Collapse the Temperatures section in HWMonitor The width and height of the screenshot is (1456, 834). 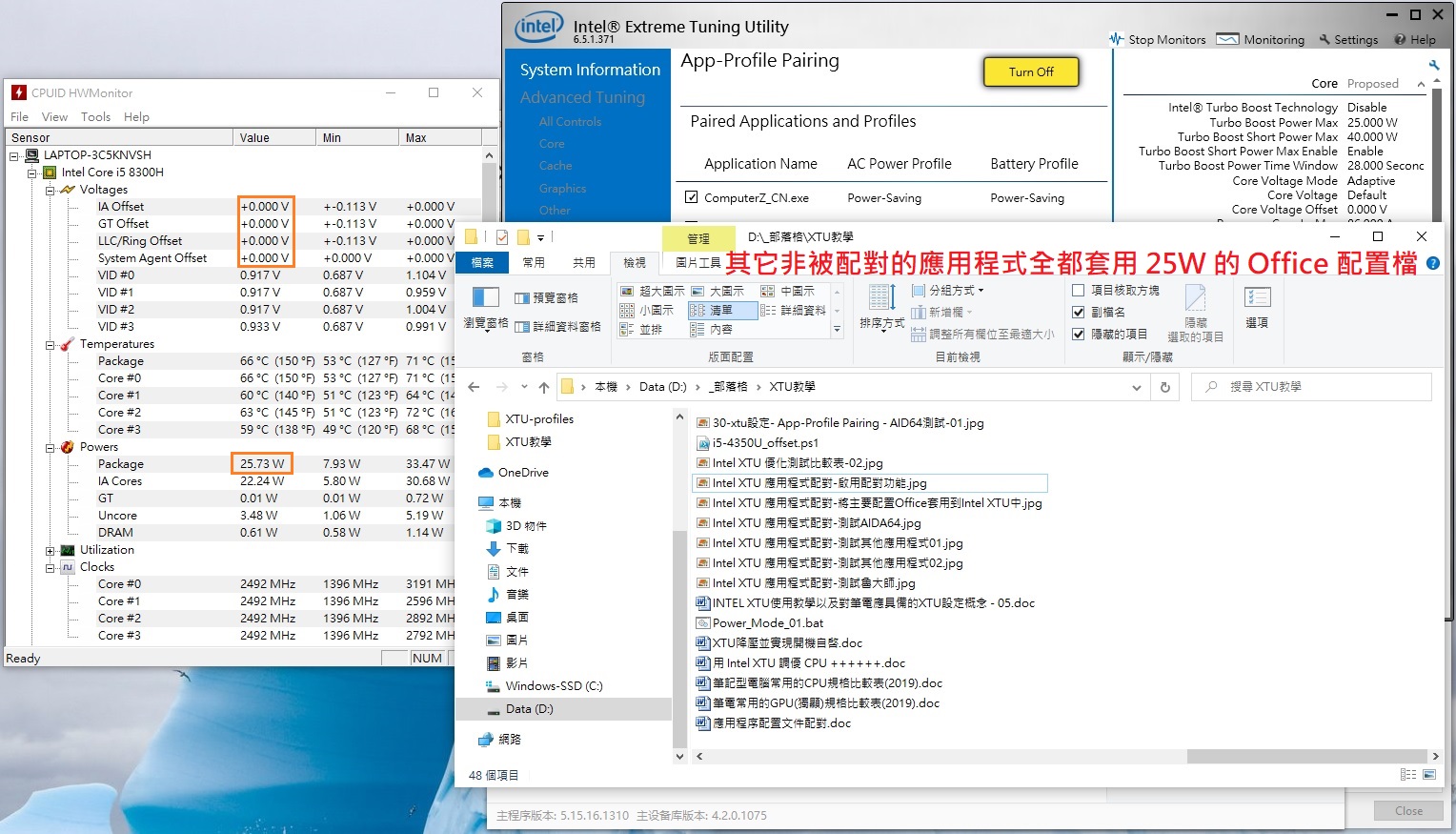pyautogui.click(x=50, y=344)
